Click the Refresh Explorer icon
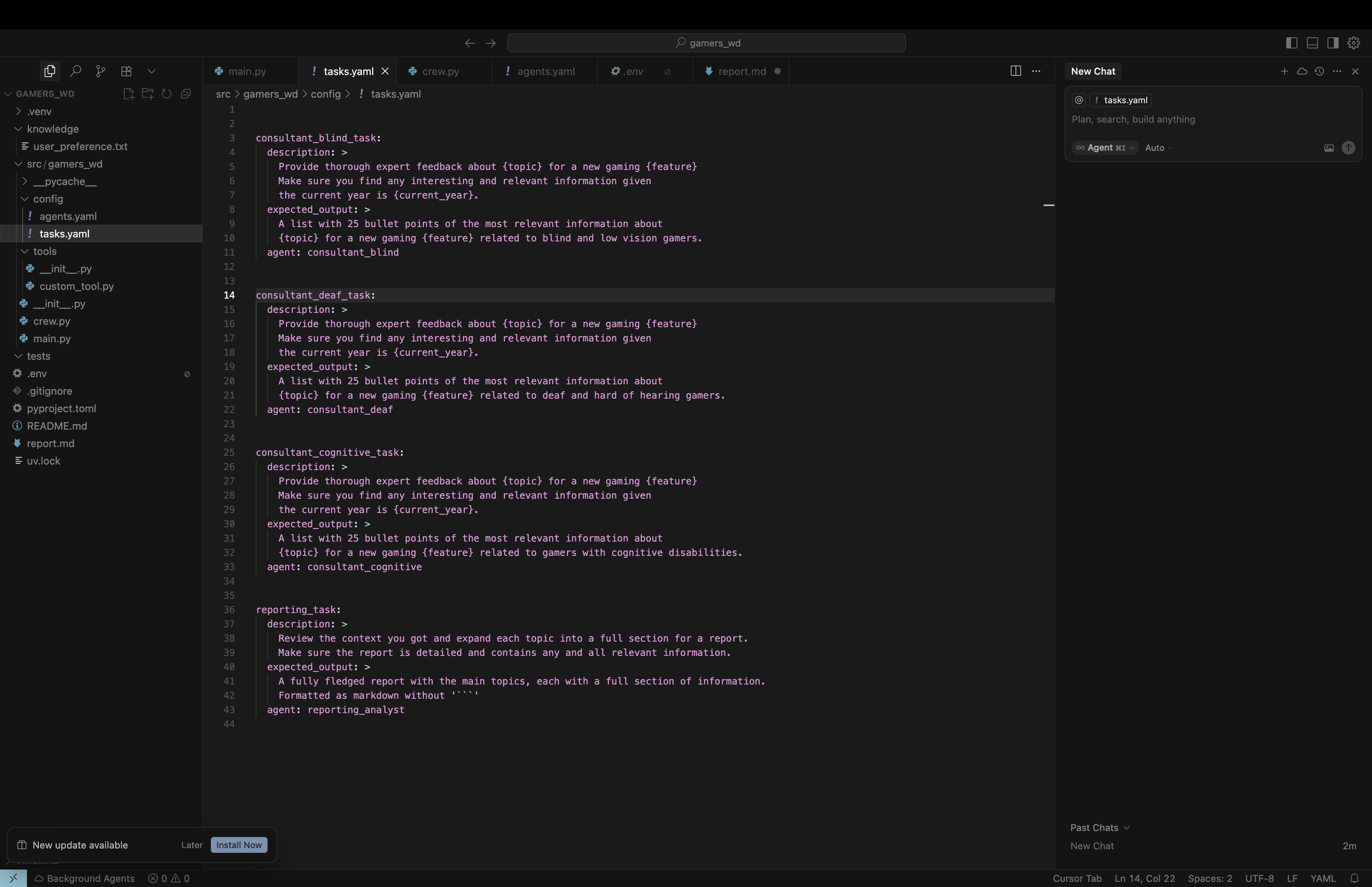Screen dimensions: 1372x887 pyautogui.click(x=166, y=94)
